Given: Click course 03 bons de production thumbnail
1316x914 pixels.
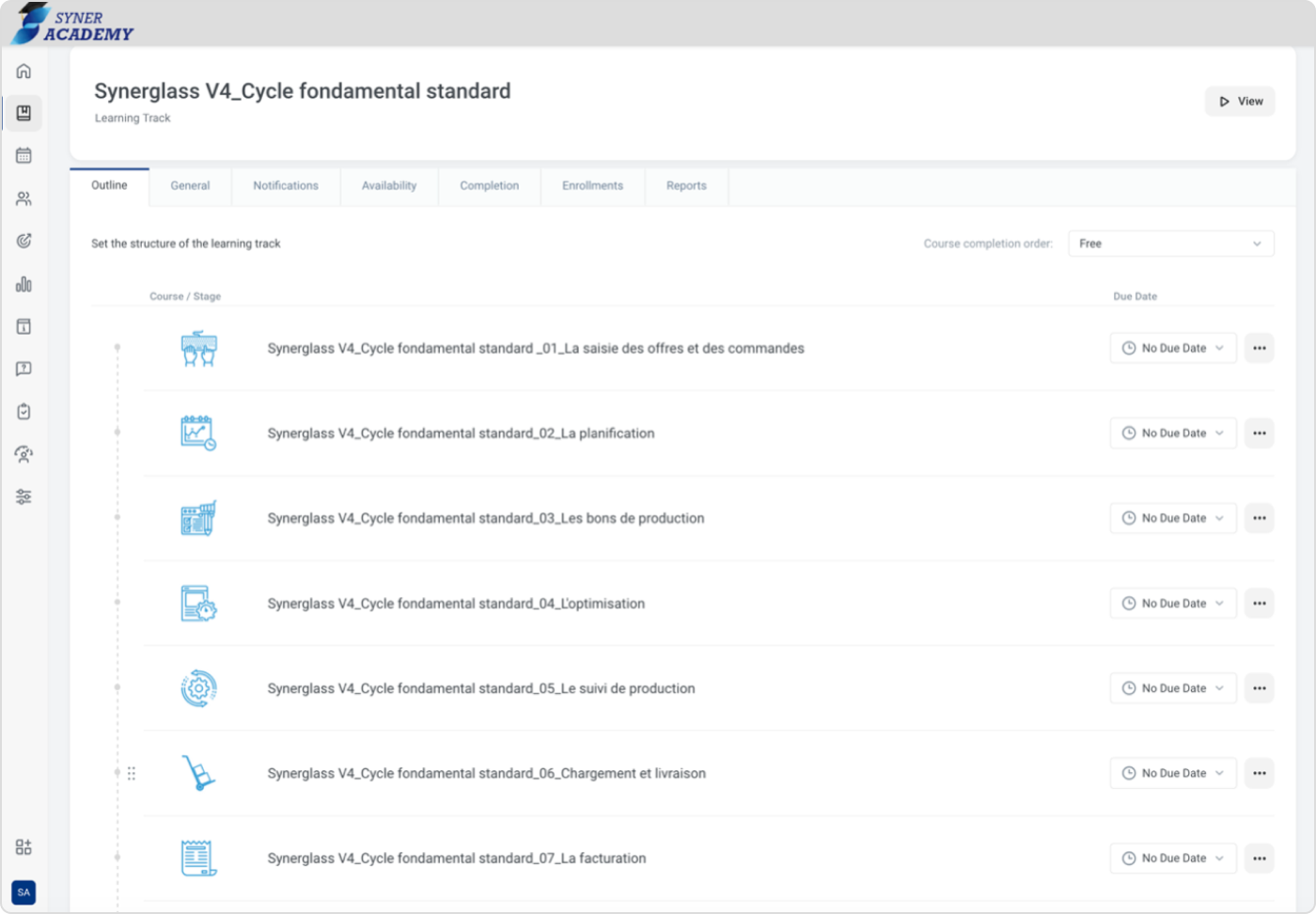Looking at the screenshot, I should click(x=198, y=518).
